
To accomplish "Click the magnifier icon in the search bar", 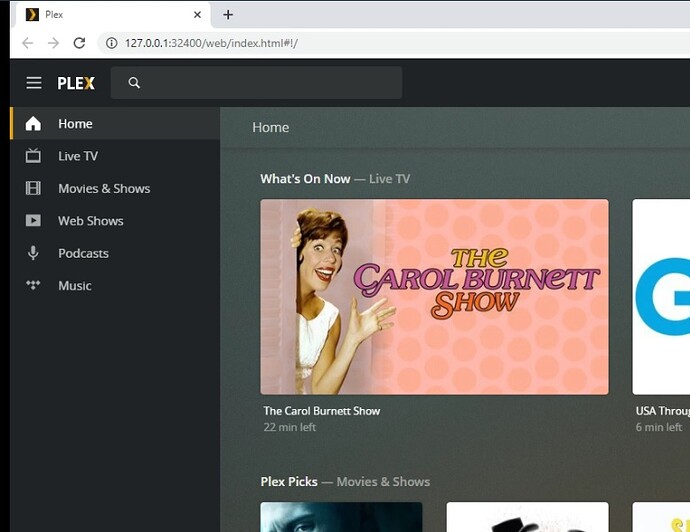I will tap(134, 83).
